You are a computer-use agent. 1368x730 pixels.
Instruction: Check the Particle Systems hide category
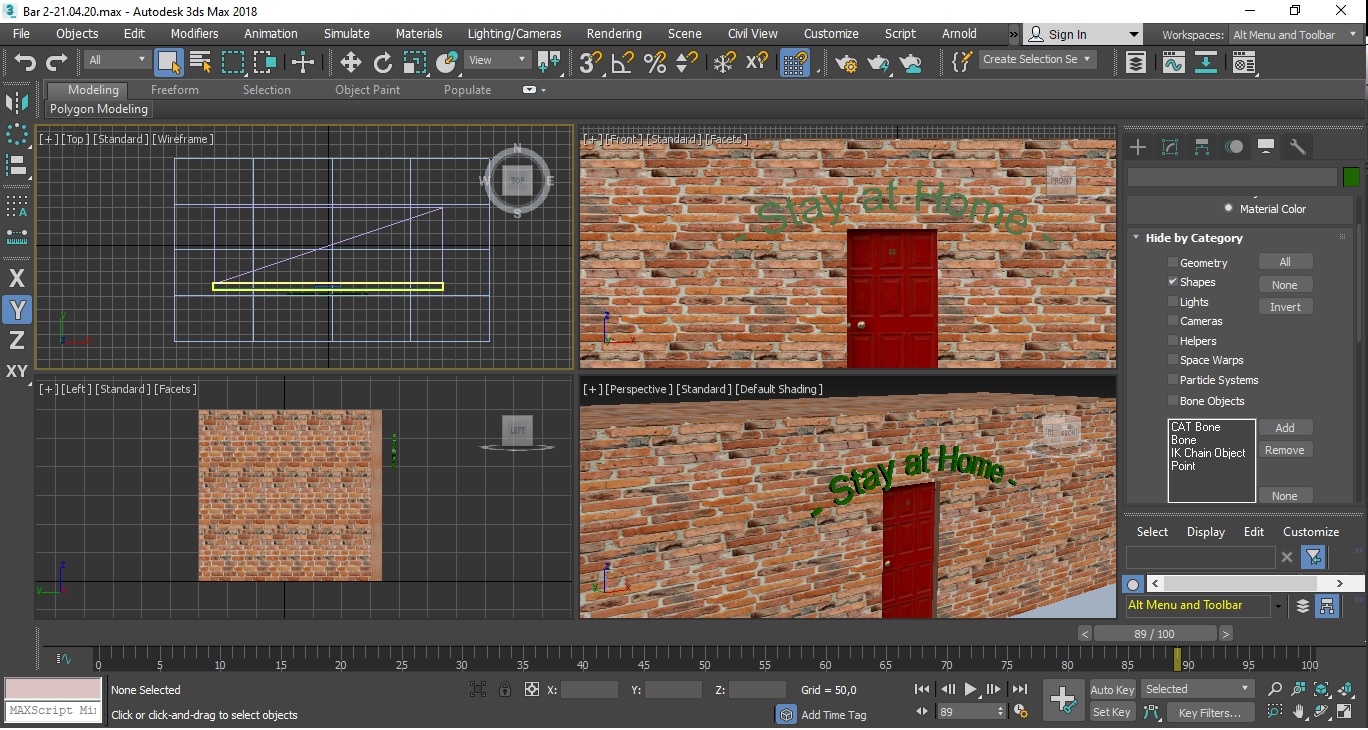[x=1173, y=380]
